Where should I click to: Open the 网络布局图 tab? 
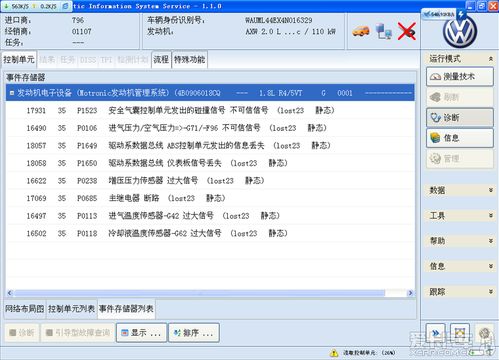click(25, 309)
